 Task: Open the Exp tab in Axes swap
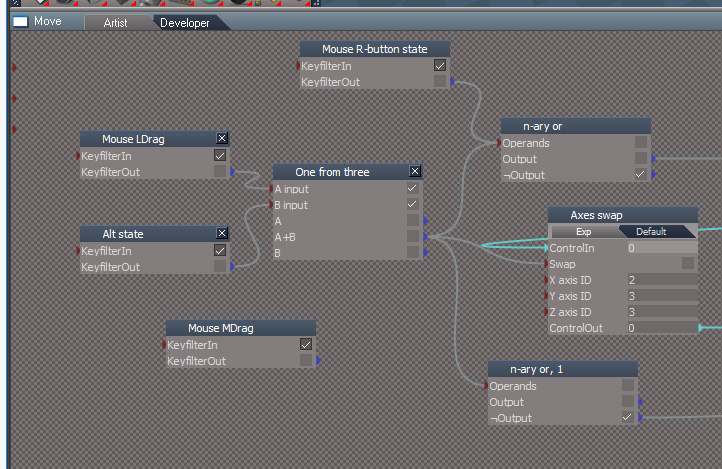[x=583, y=232]
